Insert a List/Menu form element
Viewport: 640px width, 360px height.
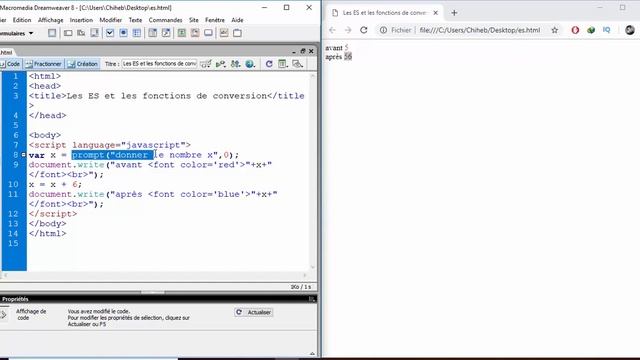tap(153, 33)
